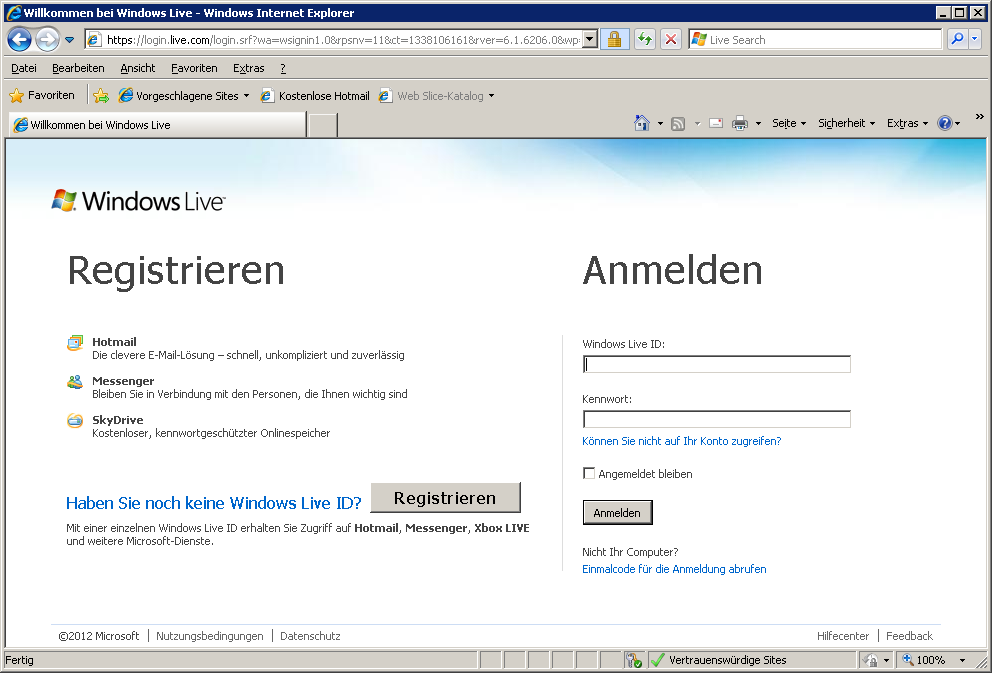Click the Forward navigation arrow

(47, 39)
